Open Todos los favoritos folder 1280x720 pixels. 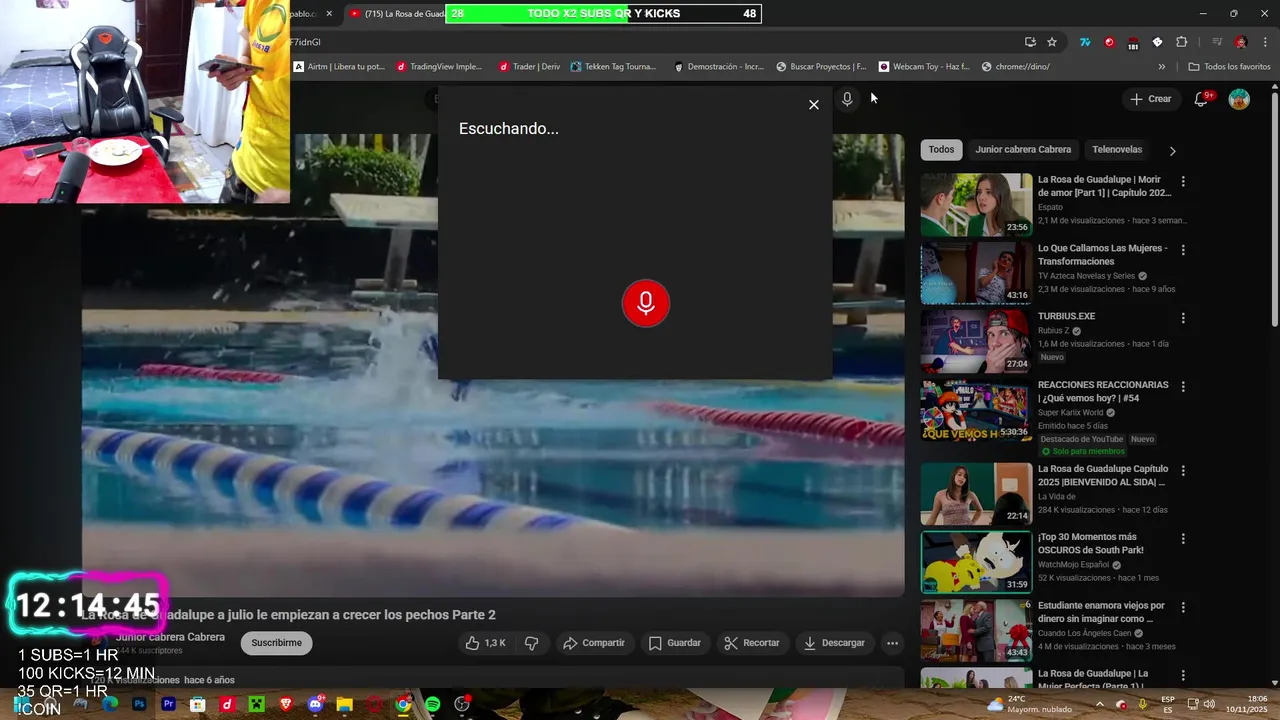(x=1229, y=67)
